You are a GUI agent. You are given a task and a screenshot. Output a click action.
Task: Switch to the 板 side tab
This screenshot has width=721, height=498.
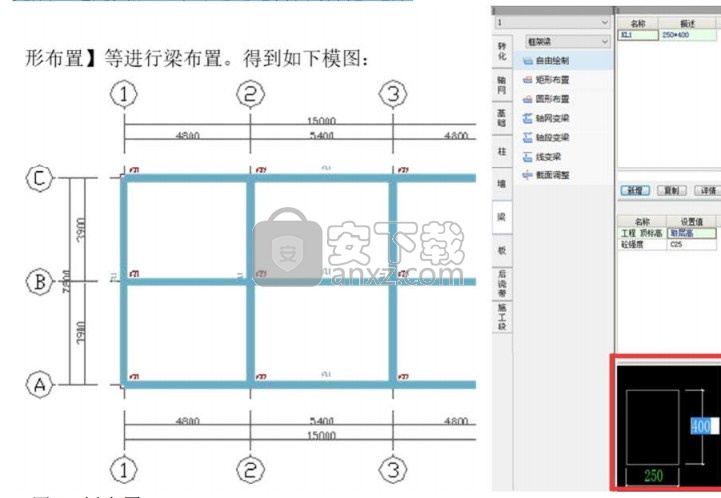(502, 250)
